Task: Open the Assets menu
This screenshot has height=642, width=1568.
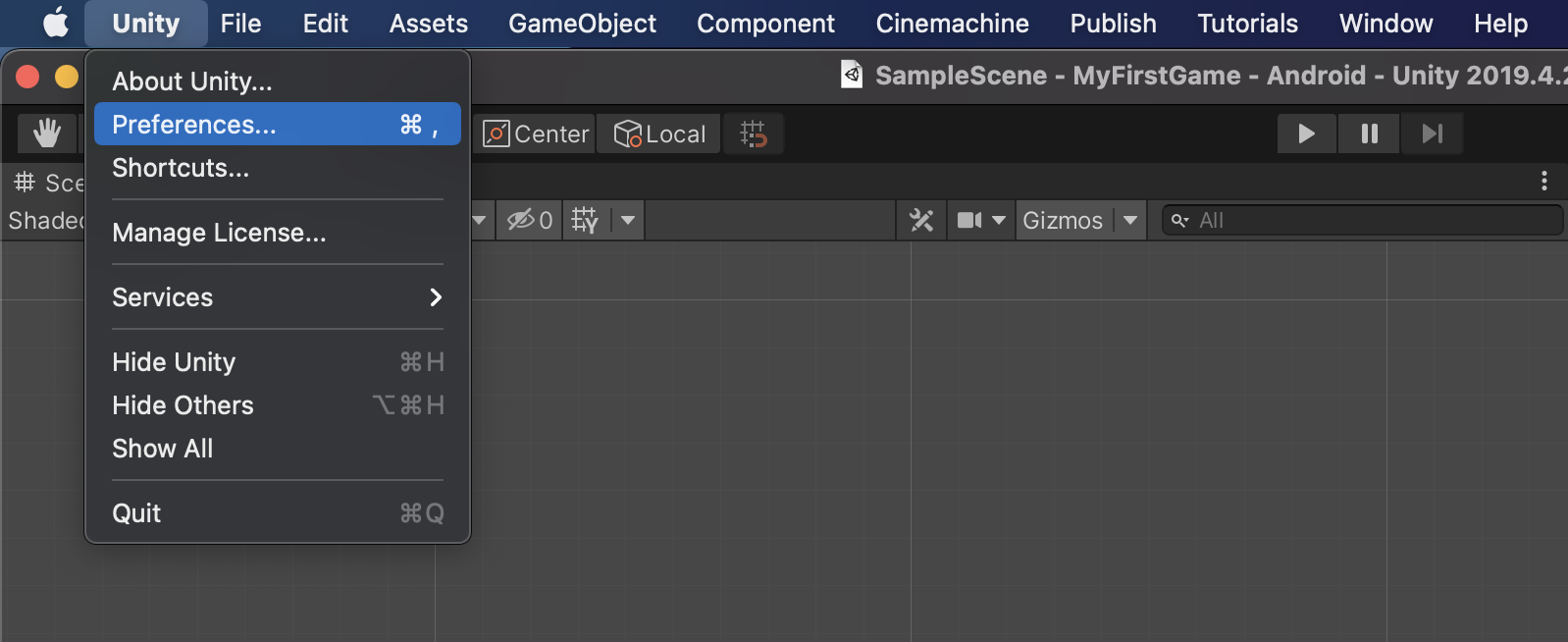Action: coord(429,23)
